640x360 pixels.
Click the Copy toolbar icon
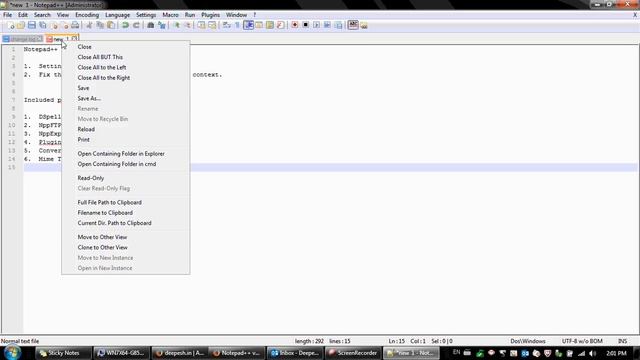[100, 25]
